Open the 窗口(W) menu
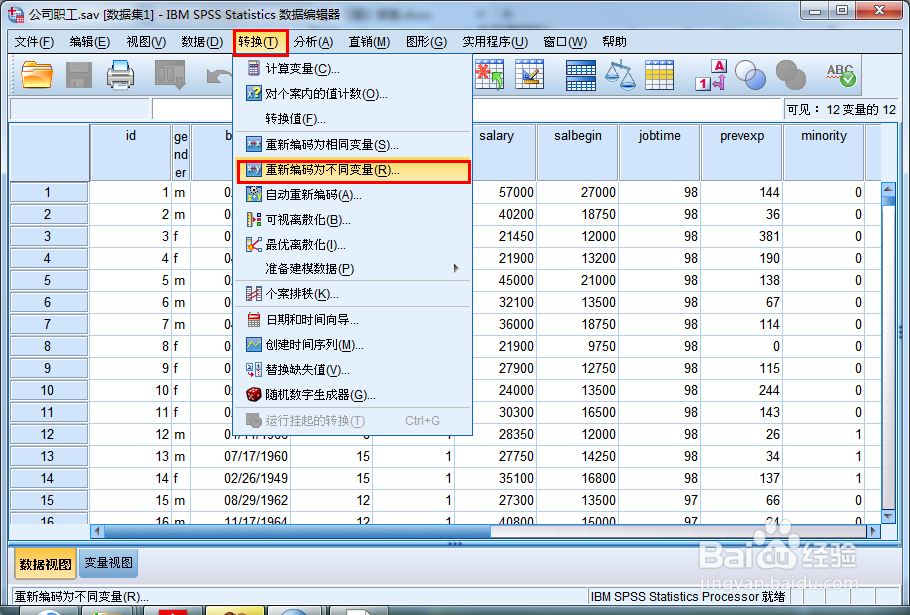The width and height of the screenshot is (910, 615). pos(565,42)
